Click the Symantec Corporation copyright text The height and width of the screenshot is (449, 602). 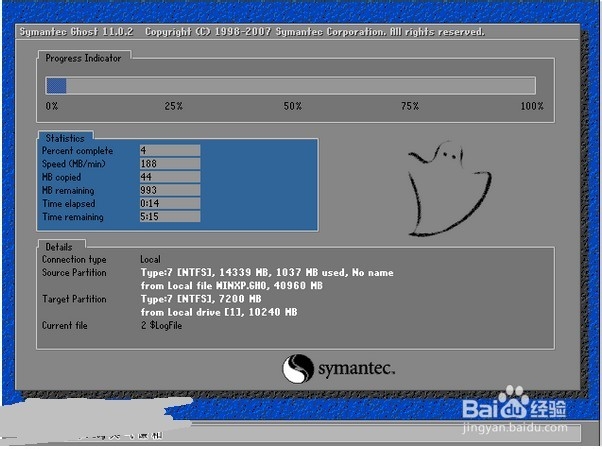[x=315, y=31]
